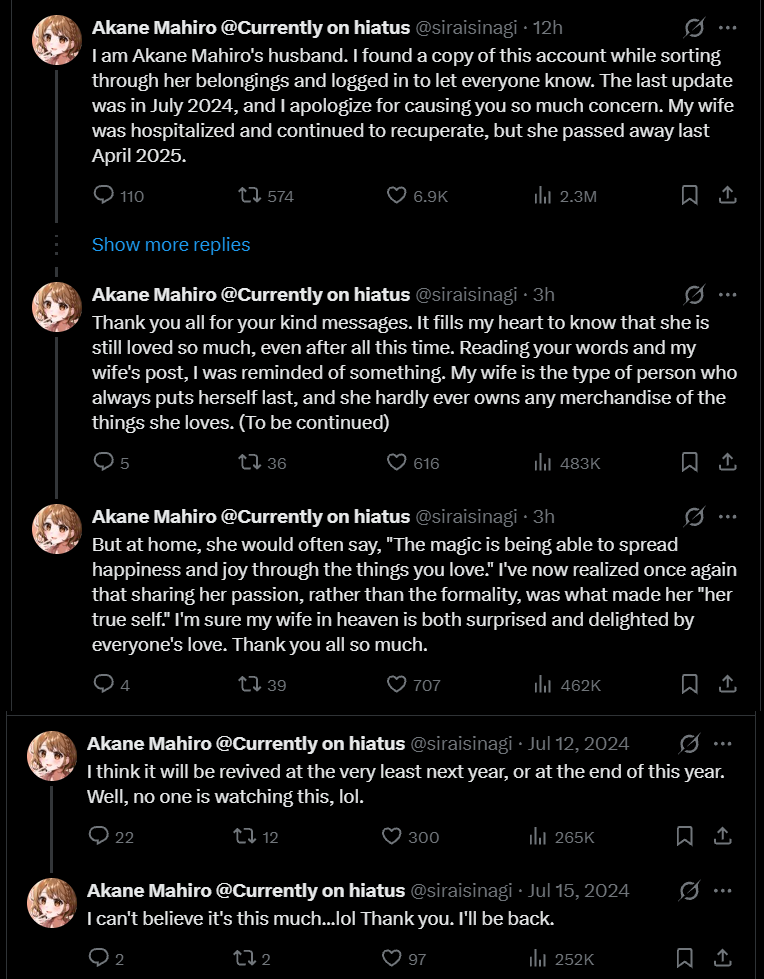This screenshot has height=979, width=764.
Task: Open more menu on the 'To be continued' post
Action: (728, 294)
